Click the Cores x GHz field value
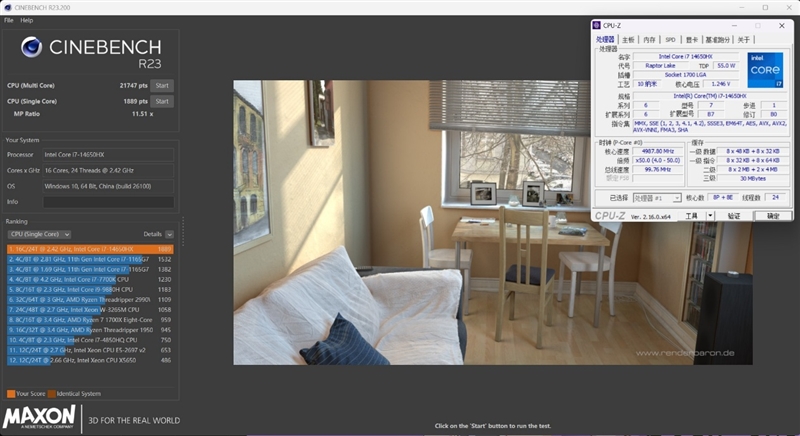The image size is (800, 436). point(108,170)
